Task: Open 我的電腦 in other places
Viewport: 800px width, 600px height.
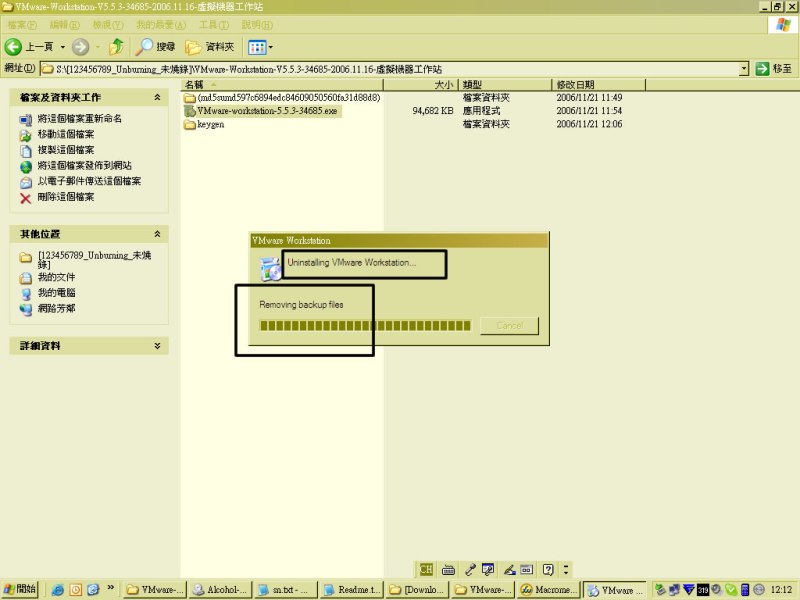Action: click(x=56, y=293)
